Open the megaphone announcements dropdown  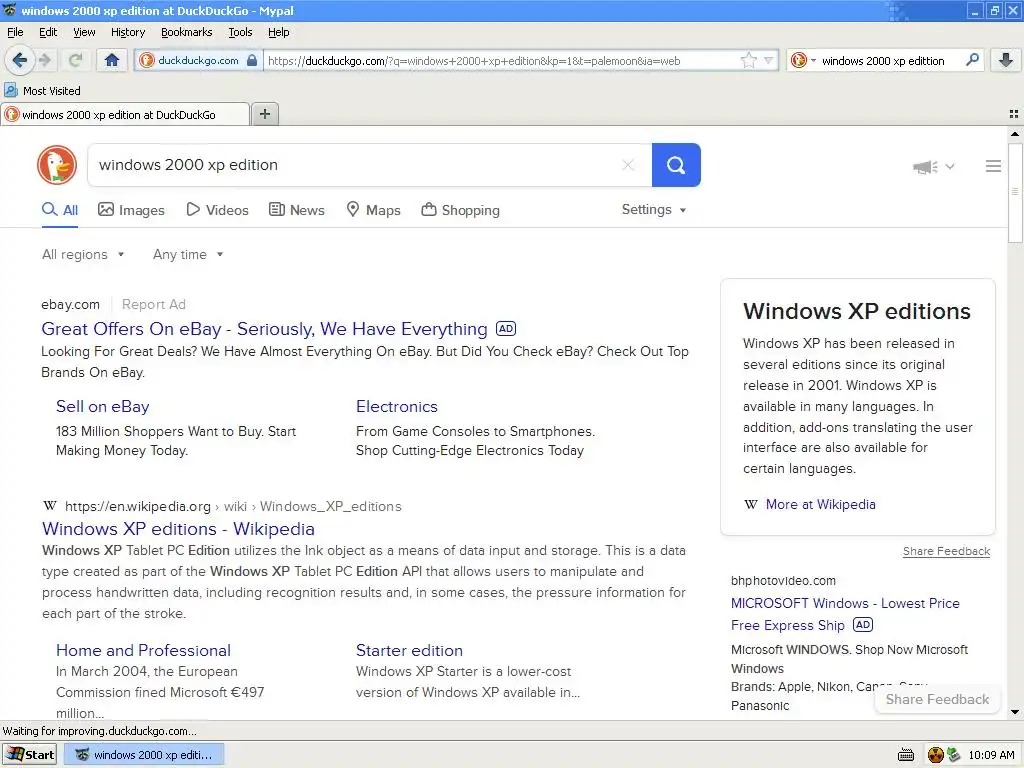click(933, 167)
